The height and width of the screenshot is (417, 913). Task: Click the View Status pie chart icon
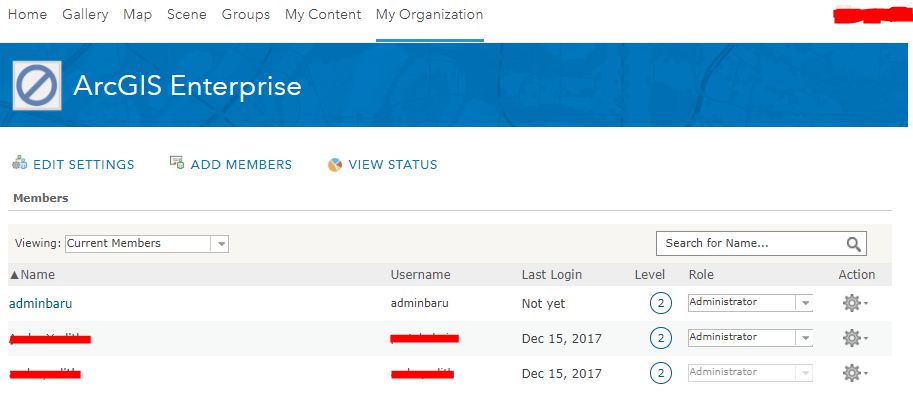335,165
